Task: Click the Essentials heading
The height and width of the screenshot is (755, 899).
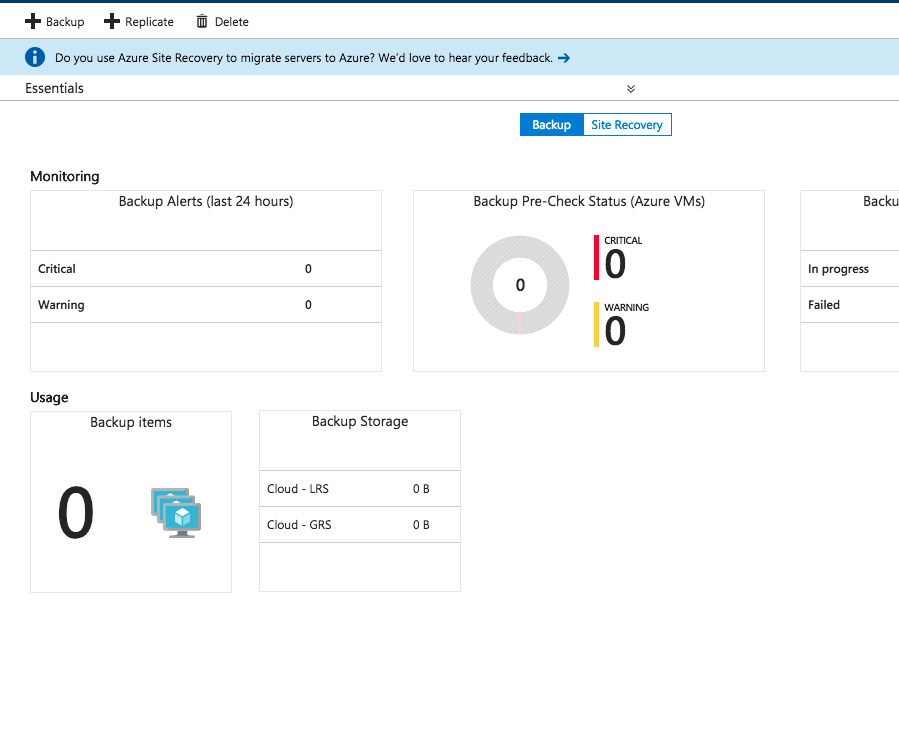Action: pyautogui.click(x=54, y=88)
